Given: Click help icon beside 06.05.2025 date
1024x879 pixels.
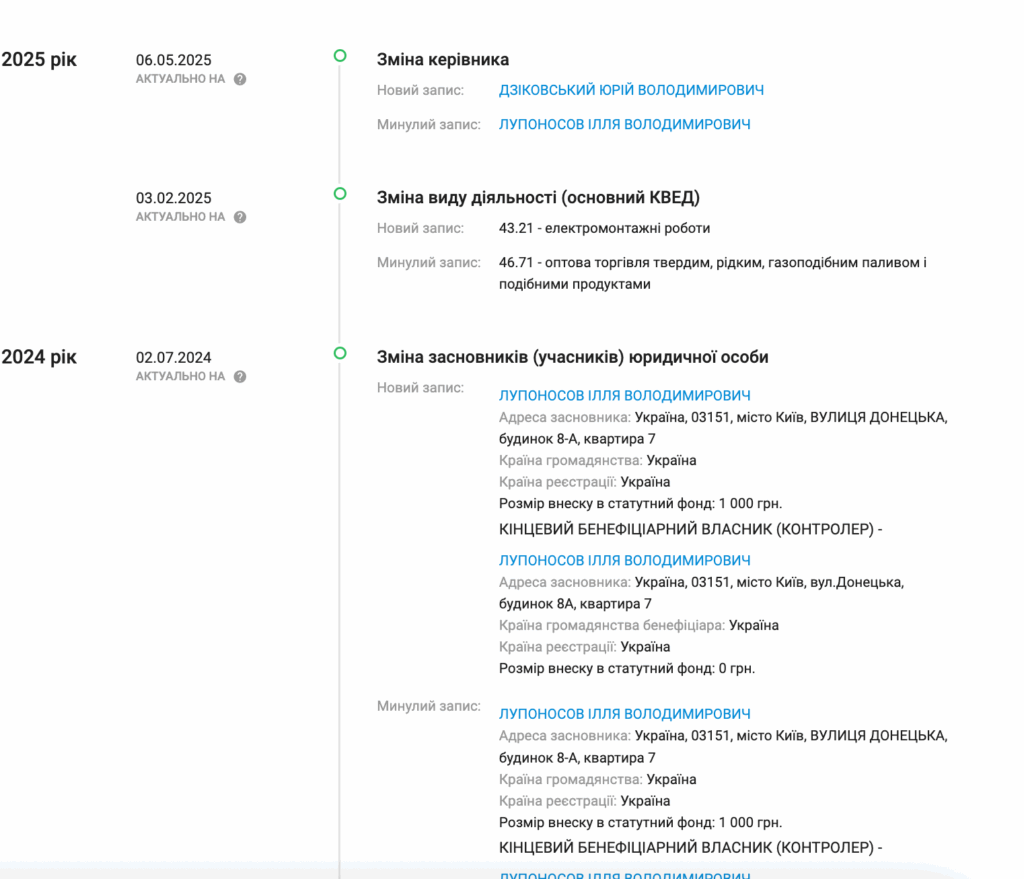Looking at the screenshot, I should tap(240, 79).
